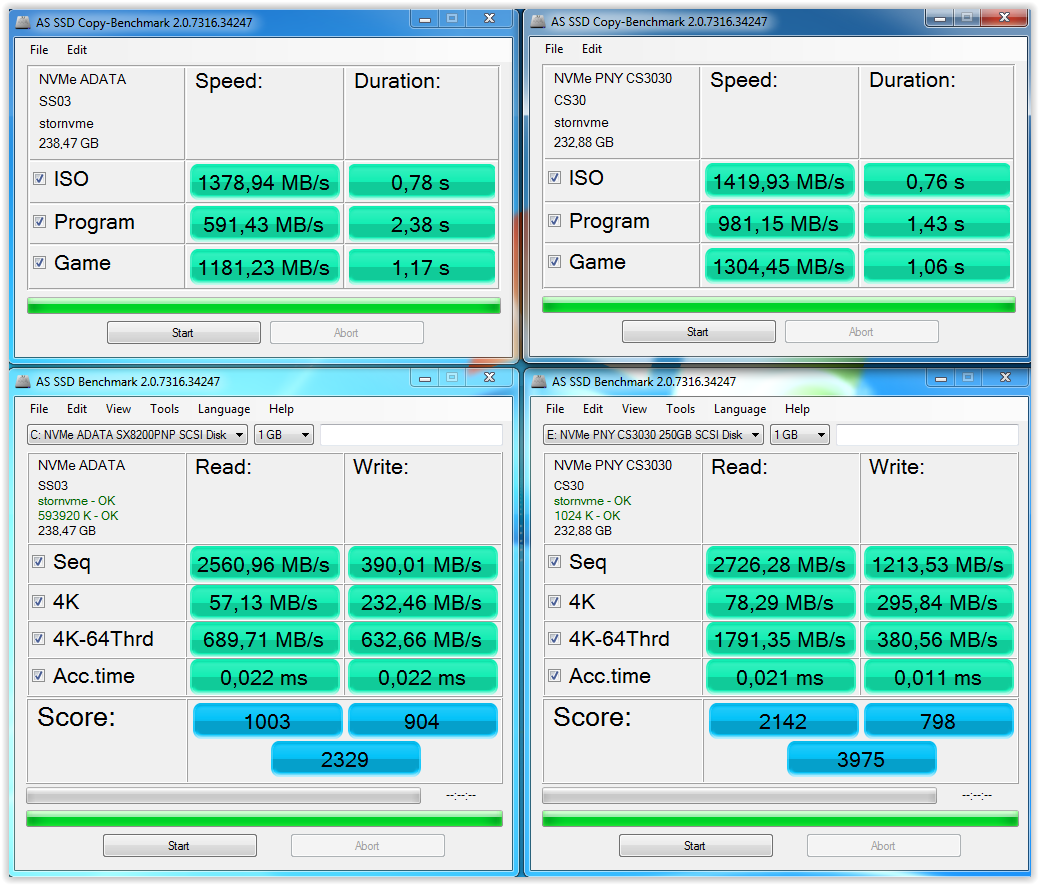This screenshot has width=1039, height=885.
Task: Uncheck Program in ADATA Copy-Benchmark window
Action: pos(40,222)
